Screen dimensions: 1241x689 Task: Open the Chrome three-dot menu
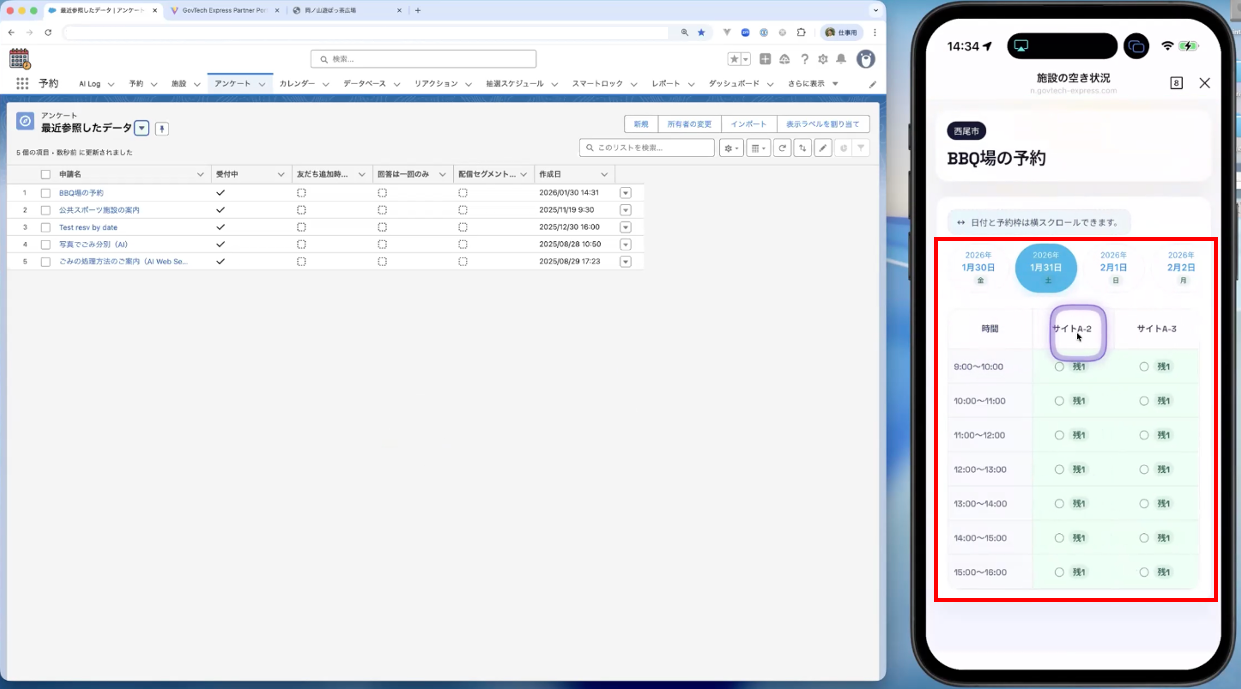coord(874,33)
